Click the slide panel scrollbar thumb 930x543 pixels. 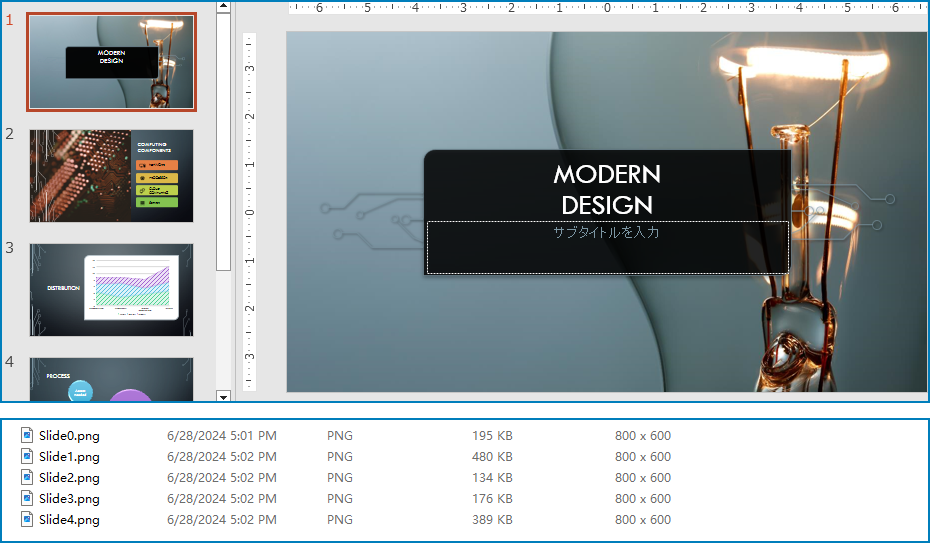pos(223,142)
